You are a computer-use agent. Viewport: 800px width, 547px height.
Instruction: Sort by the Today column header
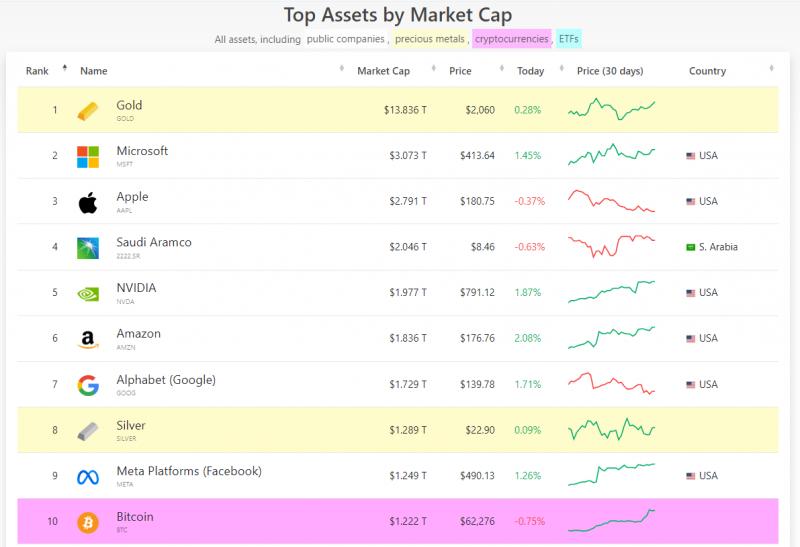click(x=530, y=71)
